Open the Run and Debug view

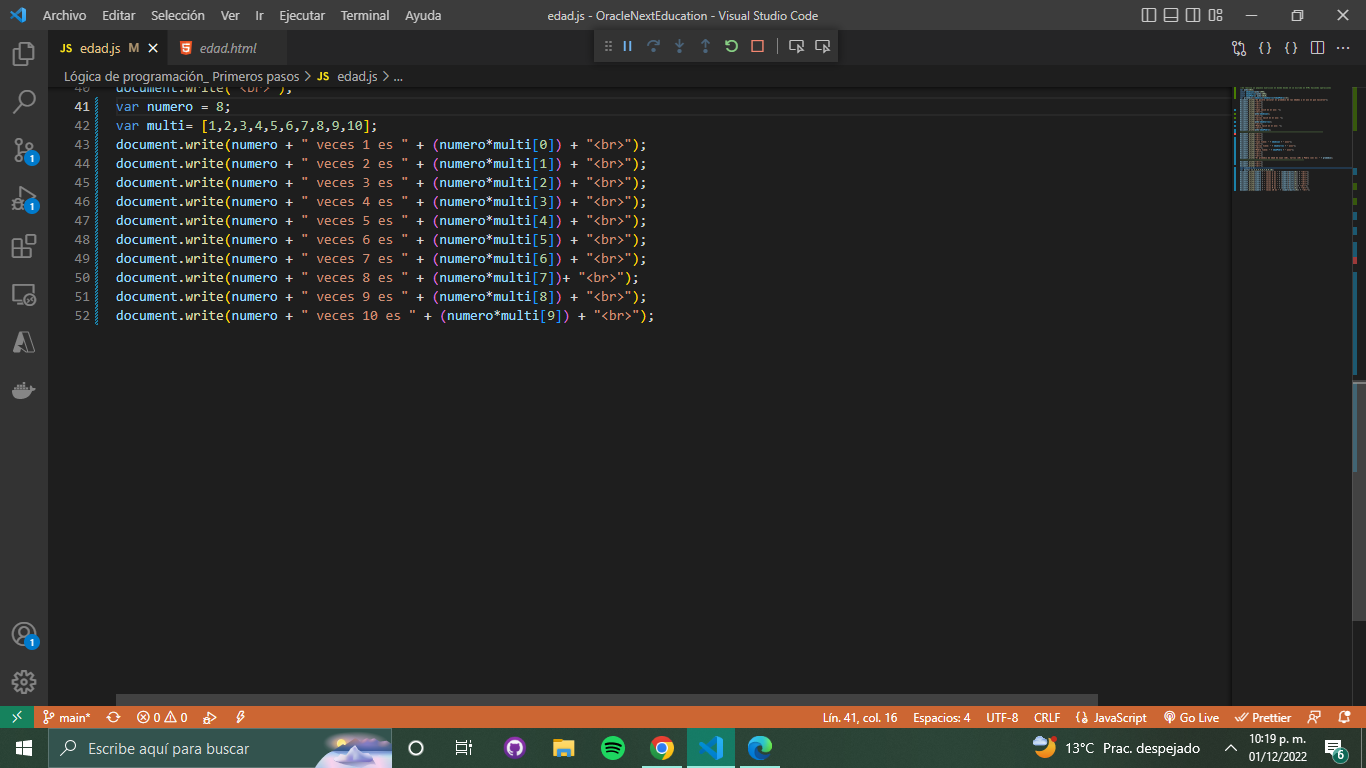pos(24,198)
